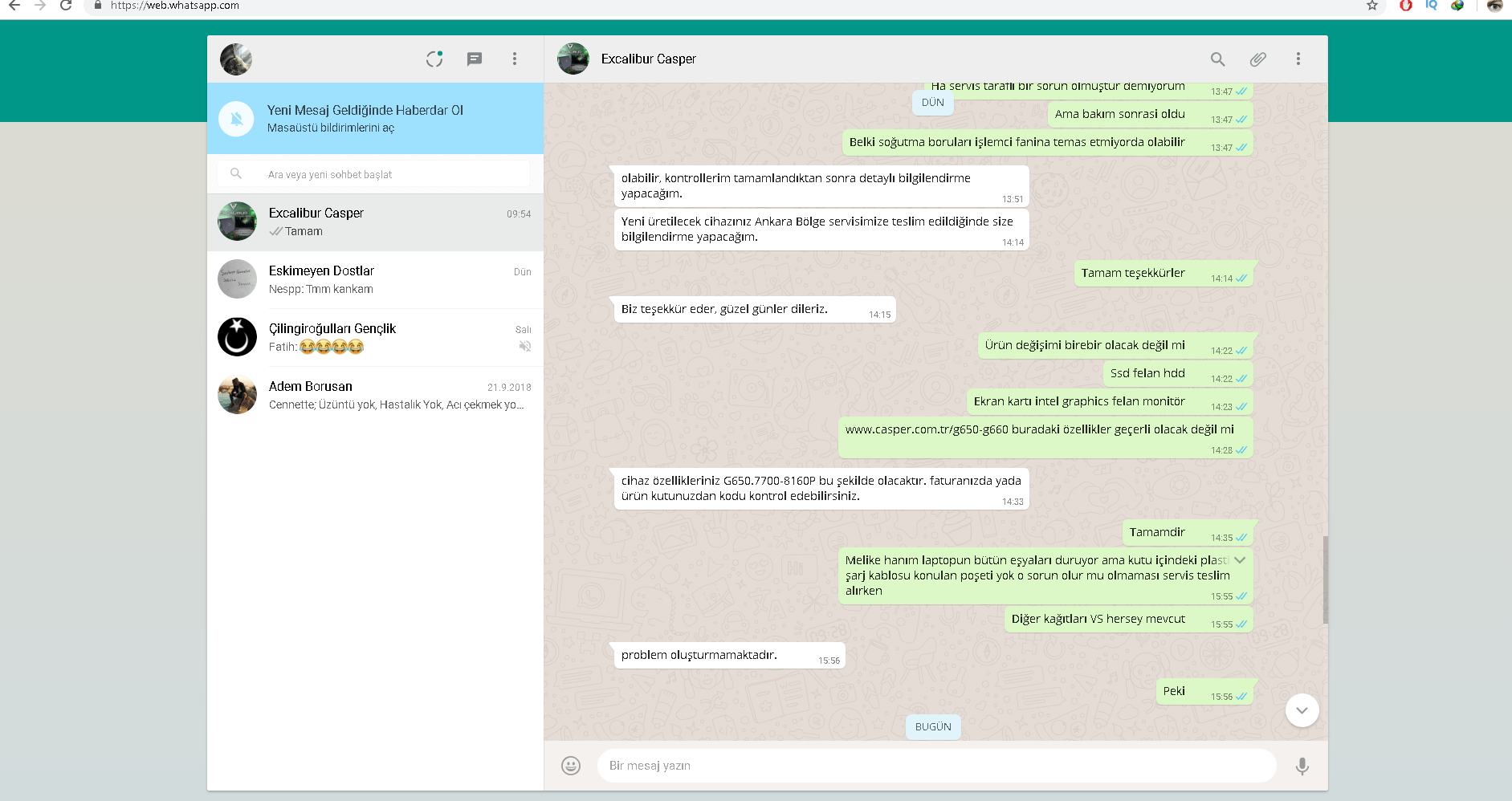Open the Adem Borusan chat

pyautogui.click(x=376, y=396)
